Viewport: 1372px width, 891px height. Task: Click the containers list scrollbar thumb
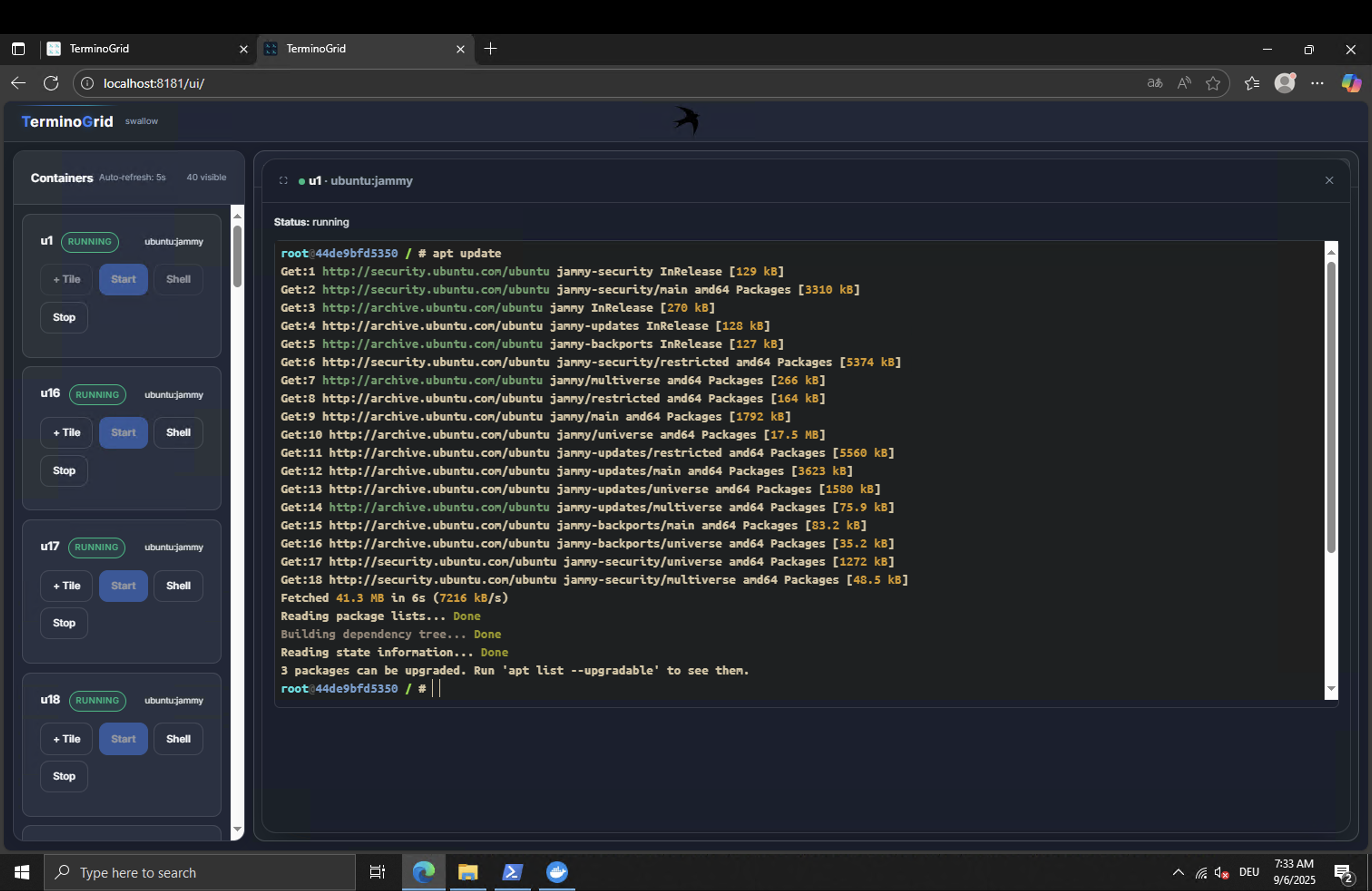point(237,256)
